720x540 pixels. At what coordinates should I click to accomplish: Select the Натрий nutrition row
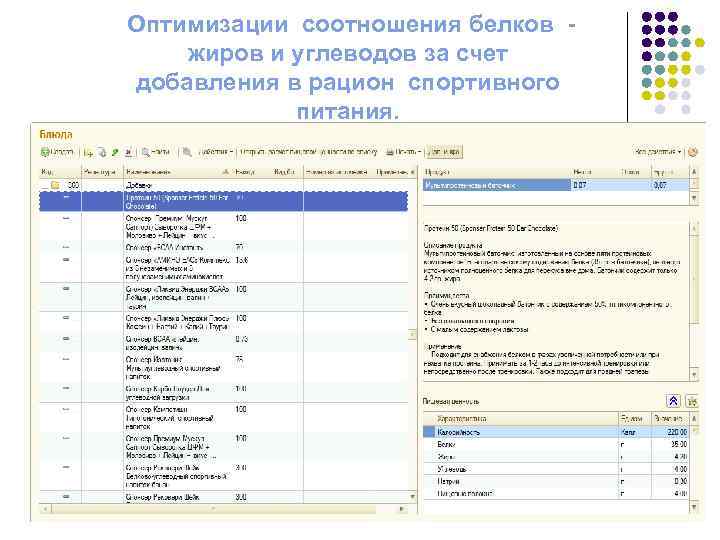pos(556,481)
